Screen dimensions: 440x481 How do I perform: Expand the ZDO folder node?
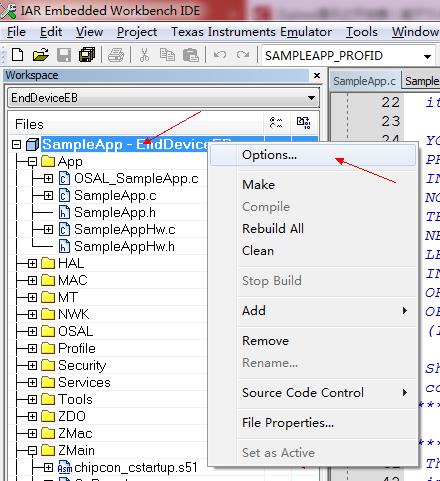(32, 417)
